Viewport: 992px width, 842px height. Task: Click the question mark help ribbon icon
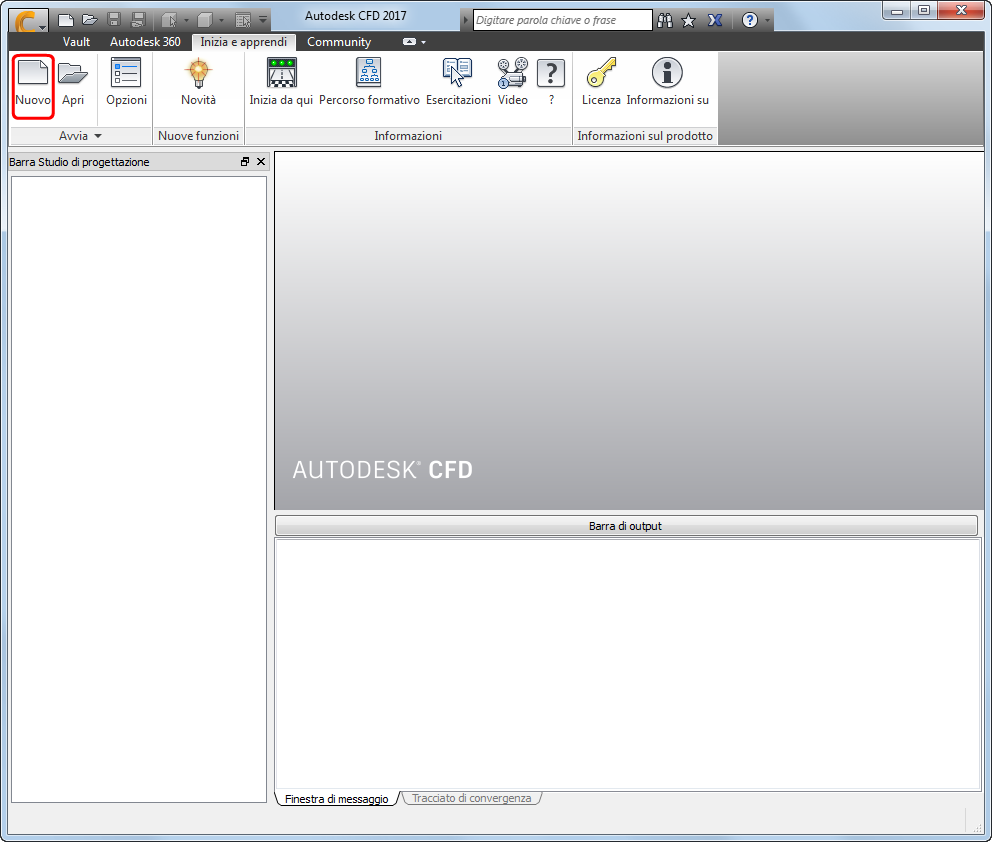coord(551,82)
